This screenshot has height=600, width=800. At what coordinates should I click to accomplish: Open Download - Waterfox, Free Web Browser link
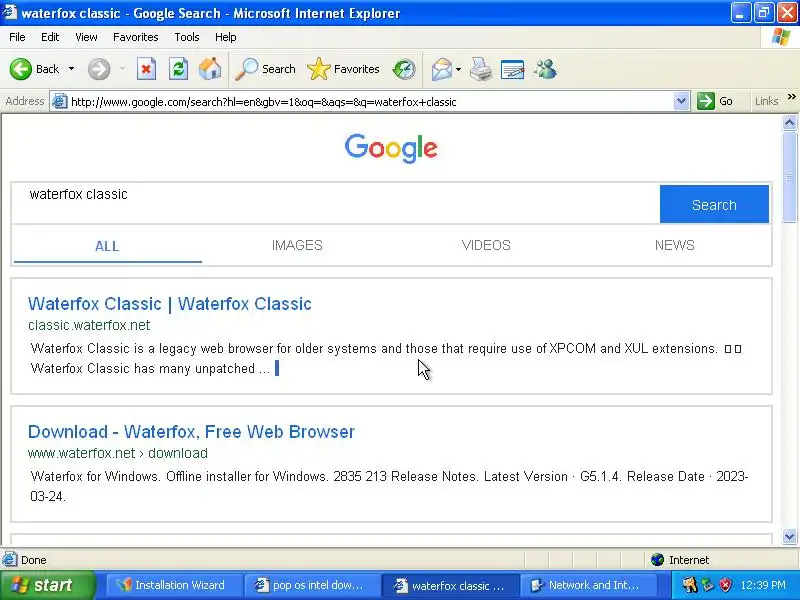pyautogui.click(x=191, y=432)
